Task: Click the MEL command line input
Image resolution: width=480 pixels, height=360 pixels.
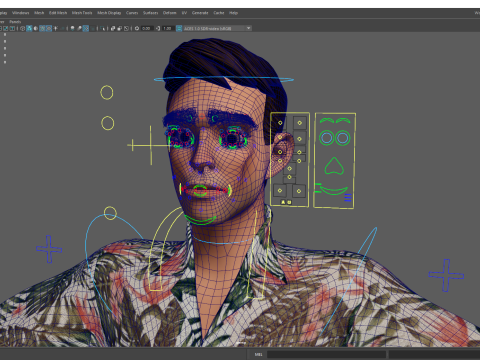Action: [x=327, y=354]
